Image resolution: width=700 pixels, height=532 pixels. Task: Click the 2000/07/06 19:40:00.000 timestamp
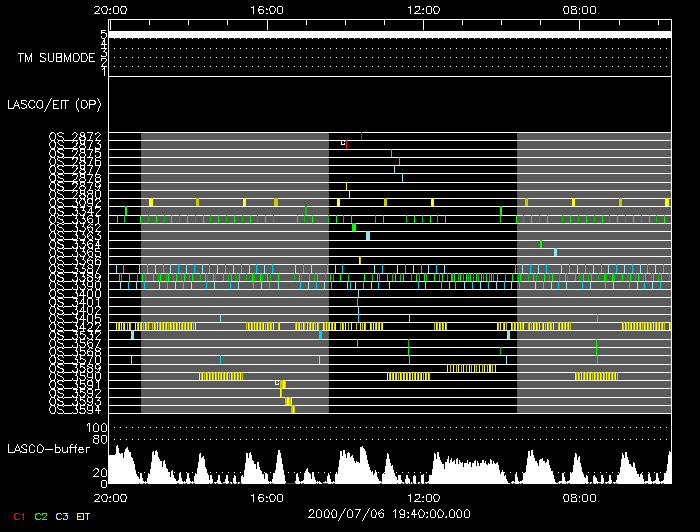(389, 513)
